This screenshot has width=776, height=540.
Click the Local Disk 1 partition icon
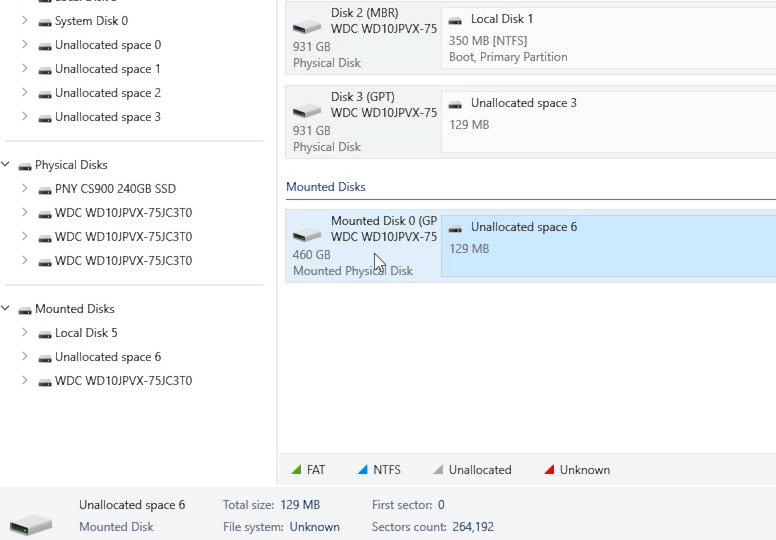point(455,20)
